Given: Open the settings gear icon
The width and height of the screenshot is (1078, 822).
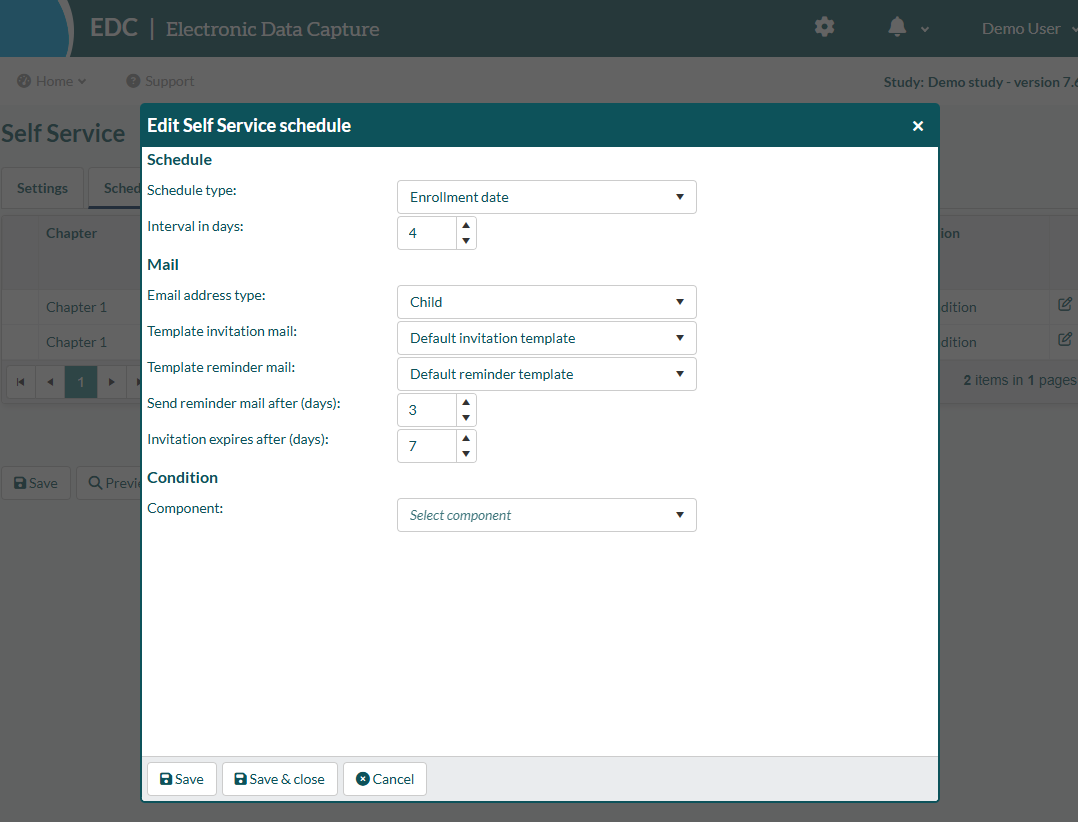Looking at the screenshot, I should click(824, 27).
